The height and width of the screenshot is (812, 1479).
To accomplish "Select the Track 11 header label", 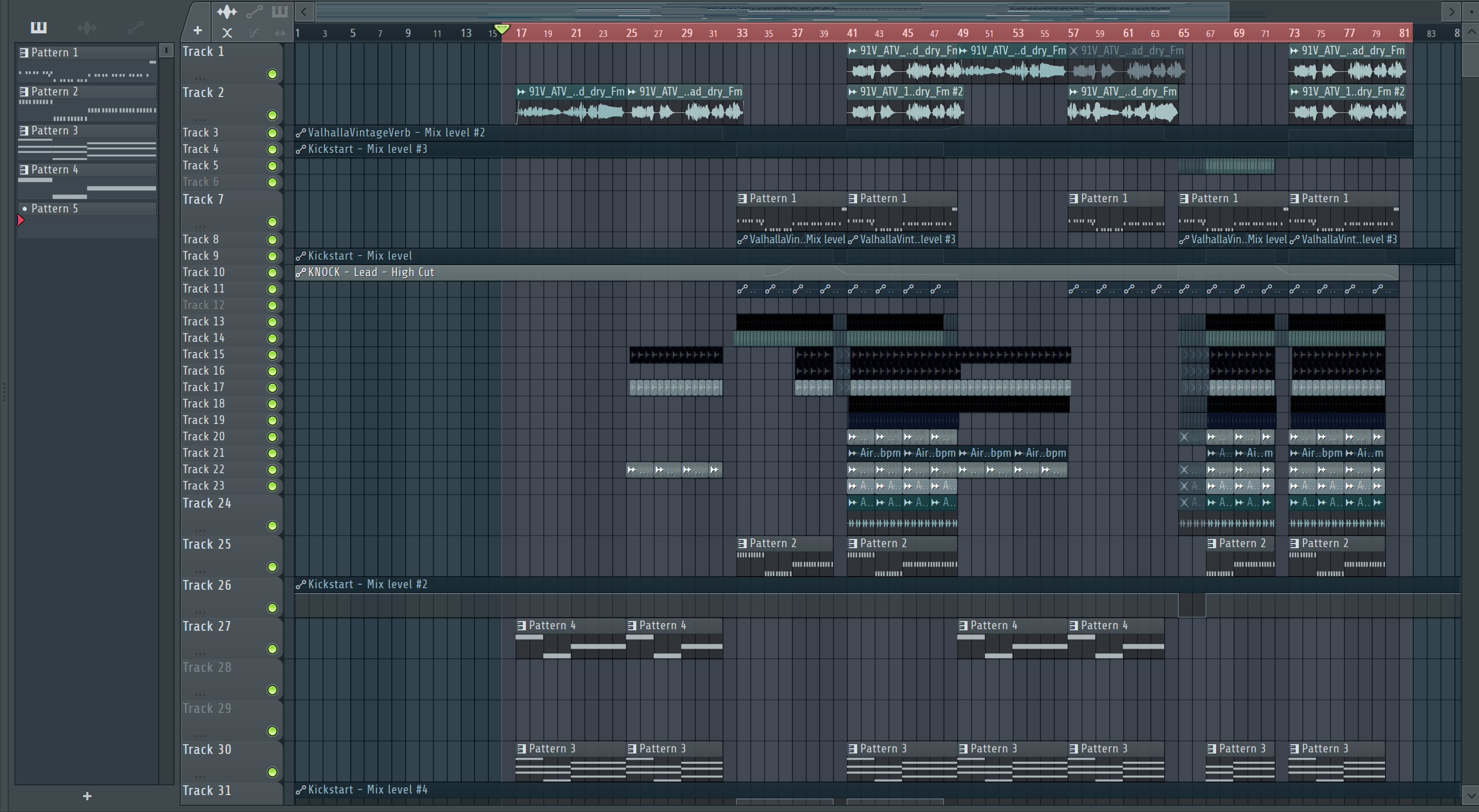I will click(x=203, y=288).
